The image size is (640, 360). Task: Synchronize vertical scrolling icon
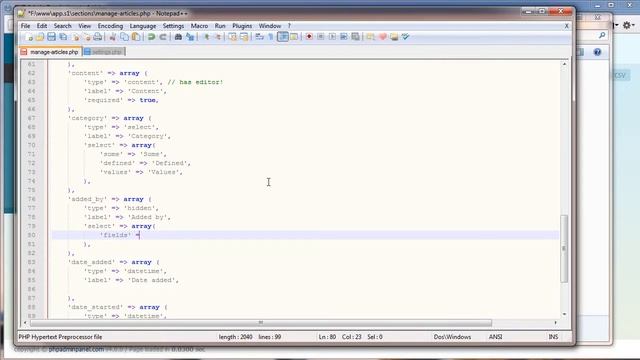[x=233, y=37]
